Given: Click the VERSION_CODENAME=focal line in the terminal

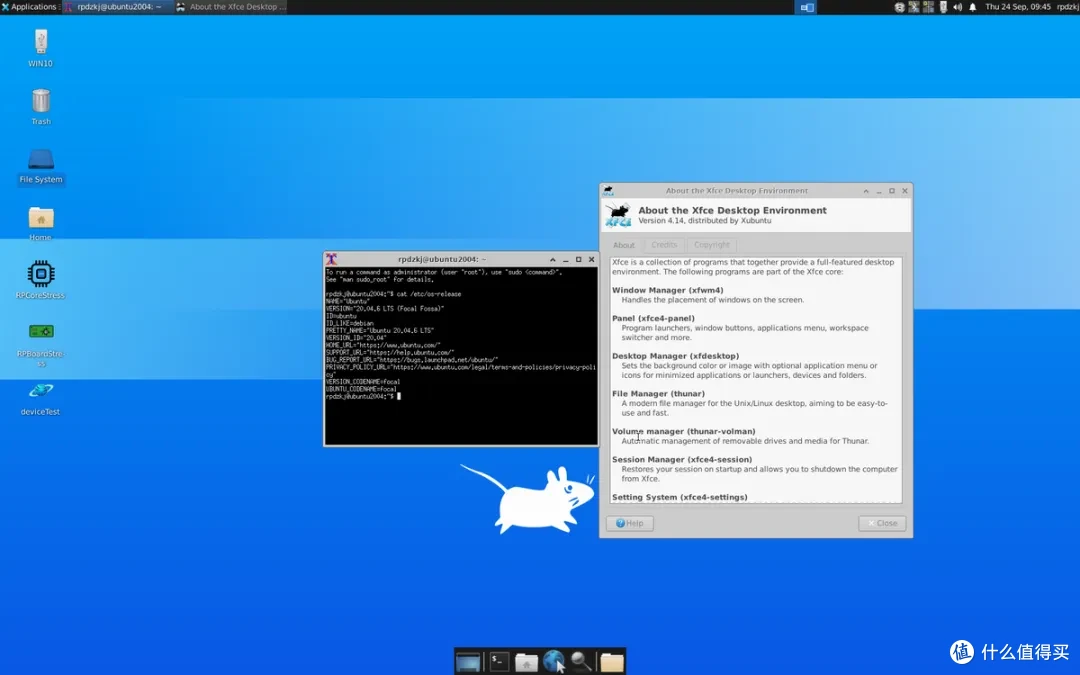Looking at the screenshot, I should (x=363, y=382).
